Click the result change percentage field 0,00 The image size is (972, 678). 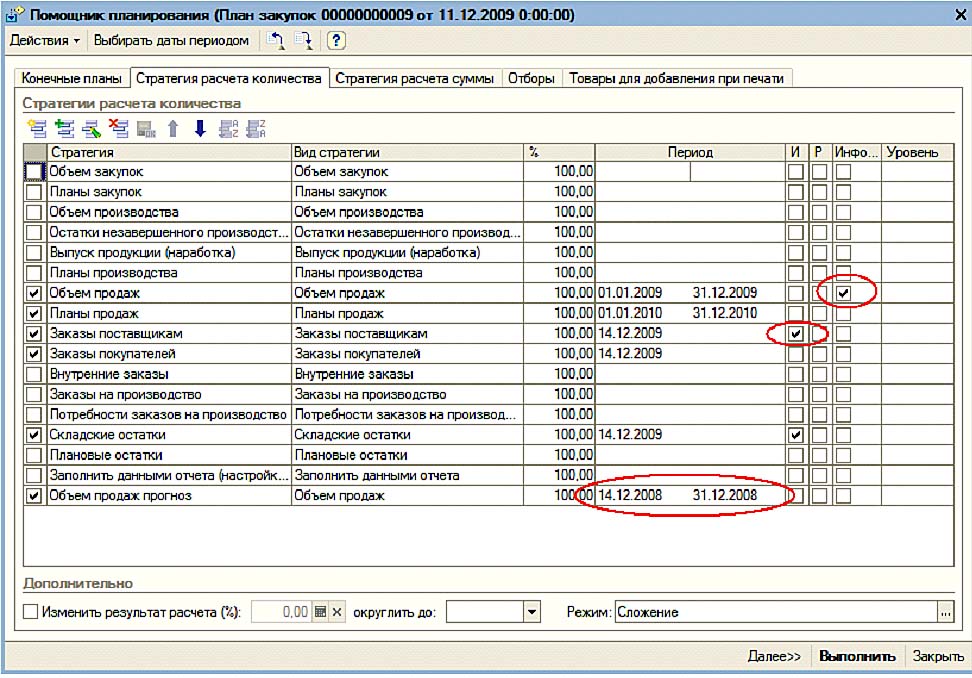tap(281, 612)
